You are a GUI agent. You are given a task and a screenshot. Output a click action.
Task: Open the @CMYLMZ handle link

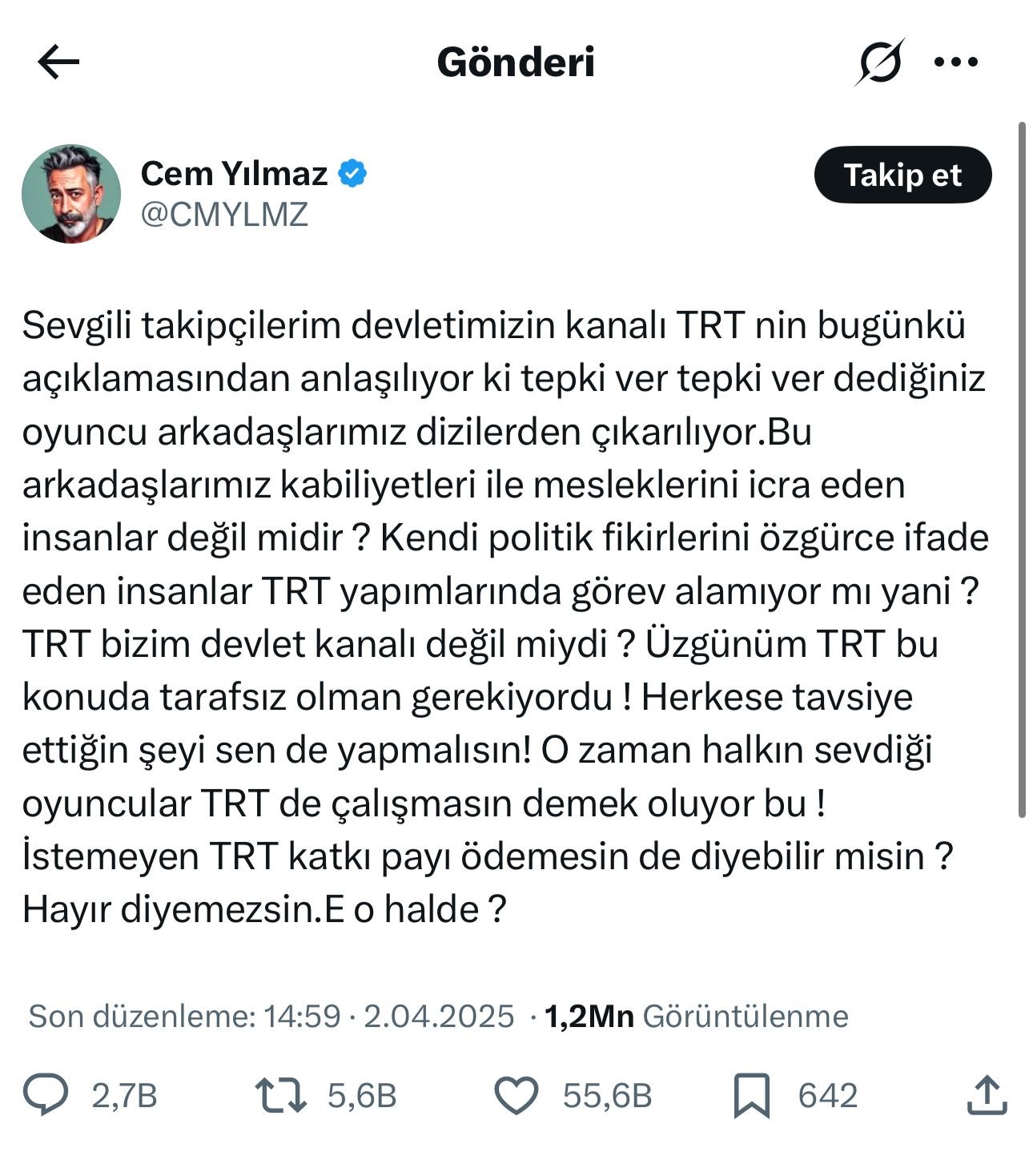pyautogui.click(x=224, y=215)
